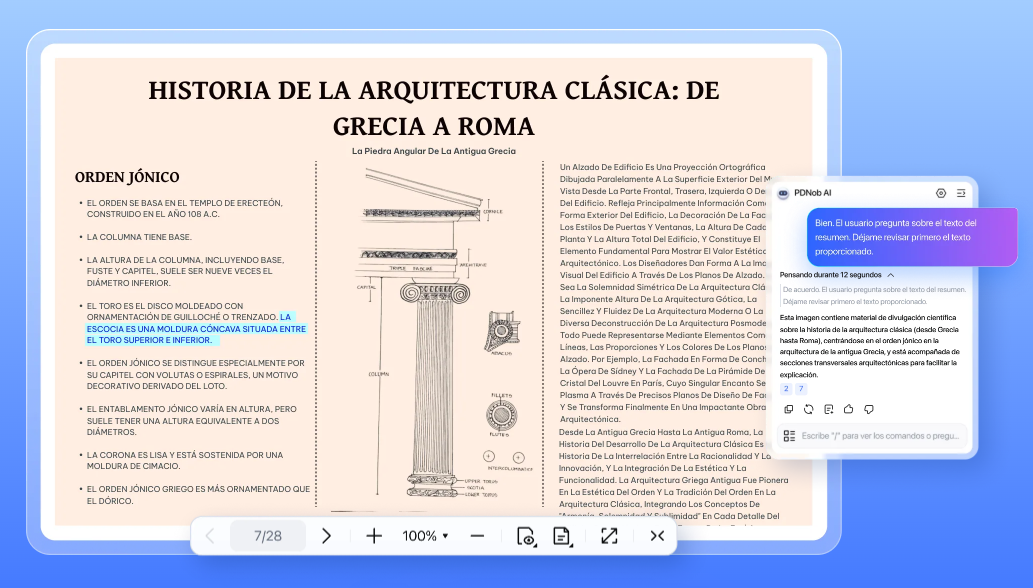
Task: Collapse the 'Pensando durante 12 segundos' section
Action: [889, 274]
